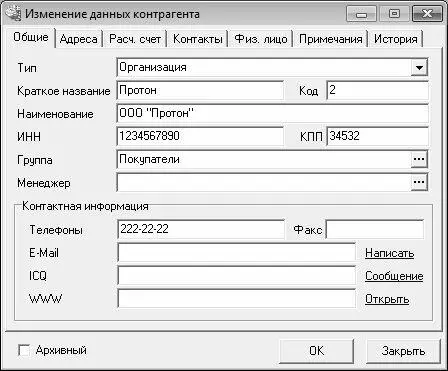Screen dimensions: 448x371
Task: Click the application icon in title bar
Action: (13, 14)
